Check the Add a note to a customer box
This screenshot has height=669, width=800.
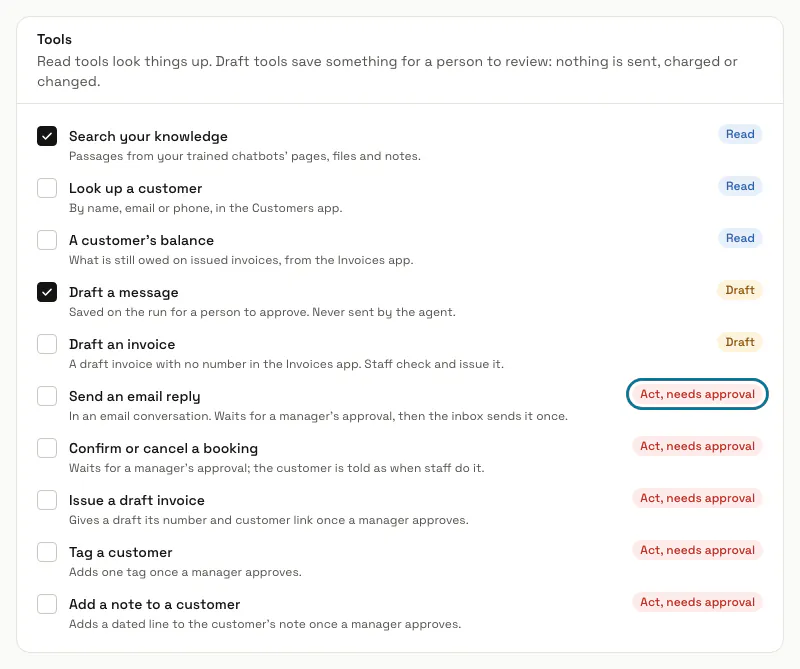47,605
